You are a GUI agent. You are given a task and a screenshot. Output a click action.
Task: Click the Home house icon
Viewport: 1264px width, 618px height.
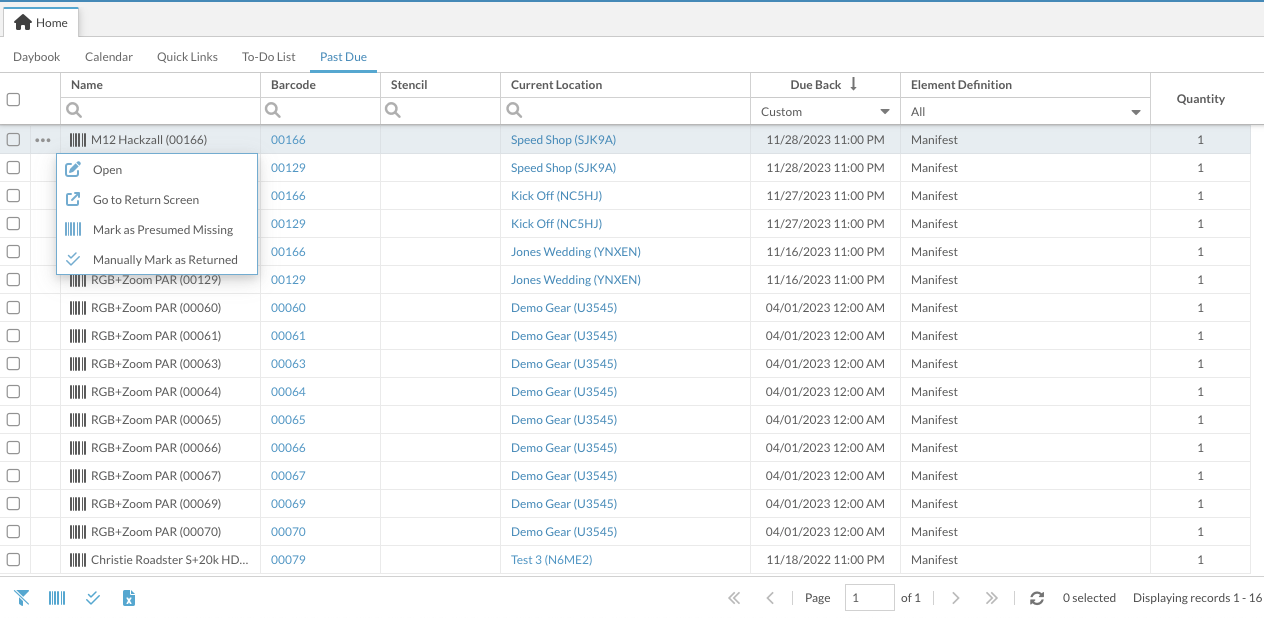pos(23,22)
